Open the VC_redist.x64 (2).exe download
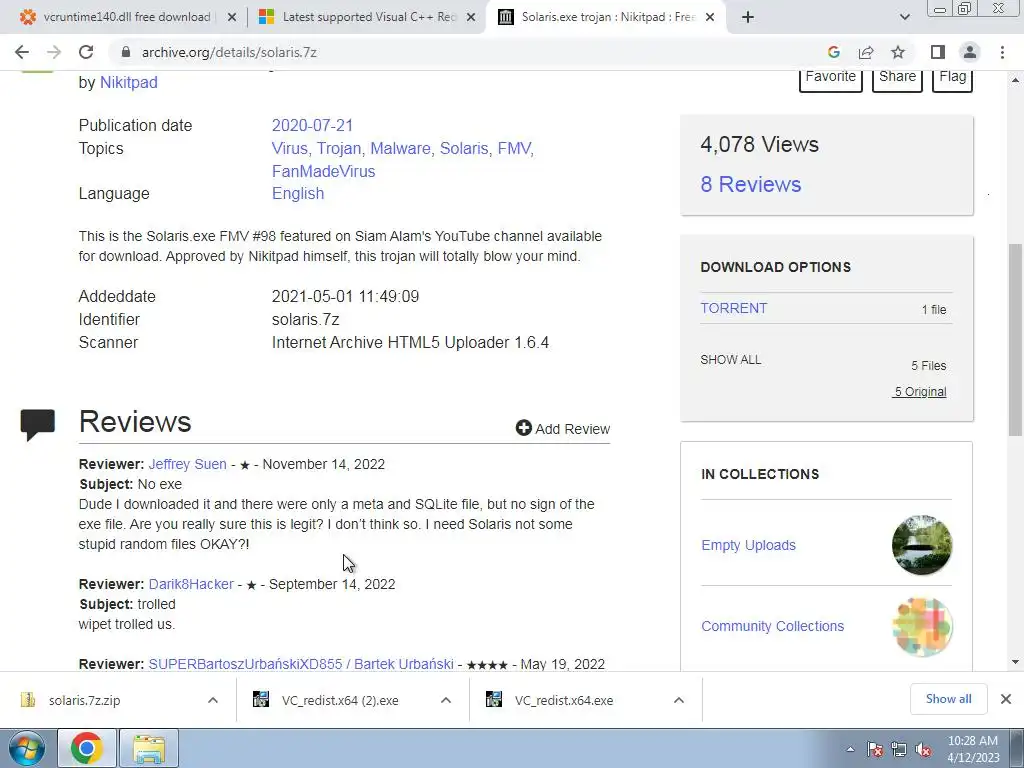Viewport: 1024px width, 768px height. click(x=340, y=700)
